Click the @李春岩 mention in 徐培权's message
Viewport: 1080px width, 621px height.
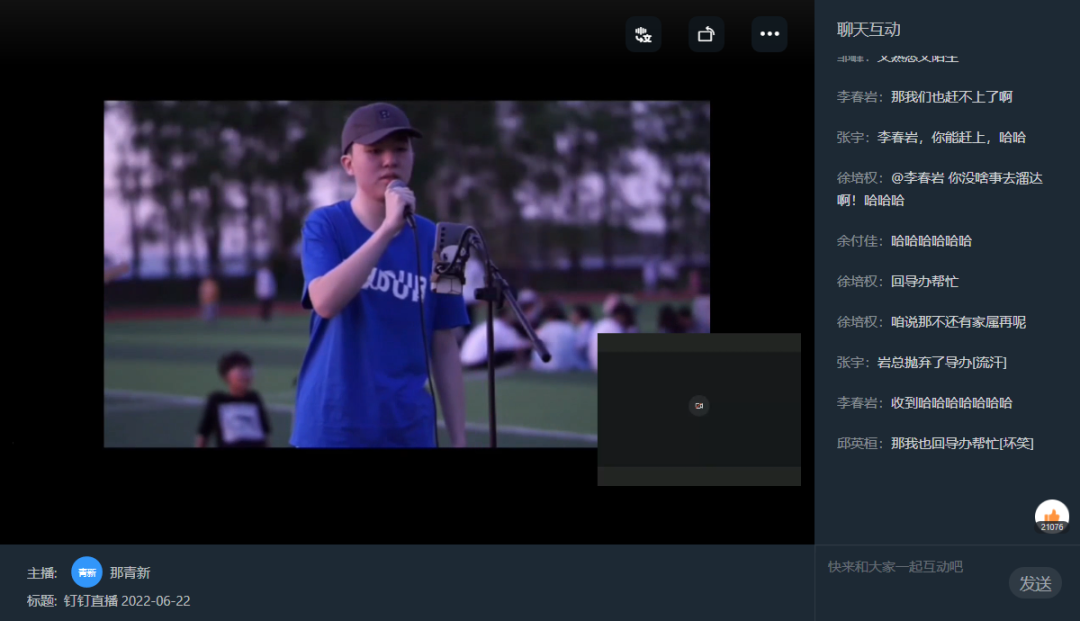point(917,178)
